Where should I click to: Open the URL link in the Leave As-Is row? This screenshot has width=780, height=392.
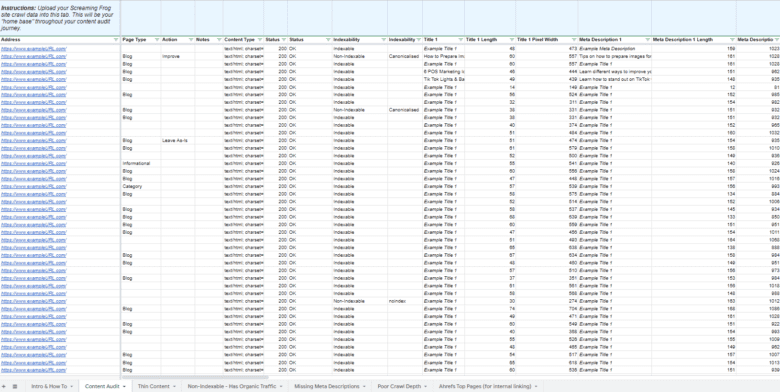(x=34, y=141)
